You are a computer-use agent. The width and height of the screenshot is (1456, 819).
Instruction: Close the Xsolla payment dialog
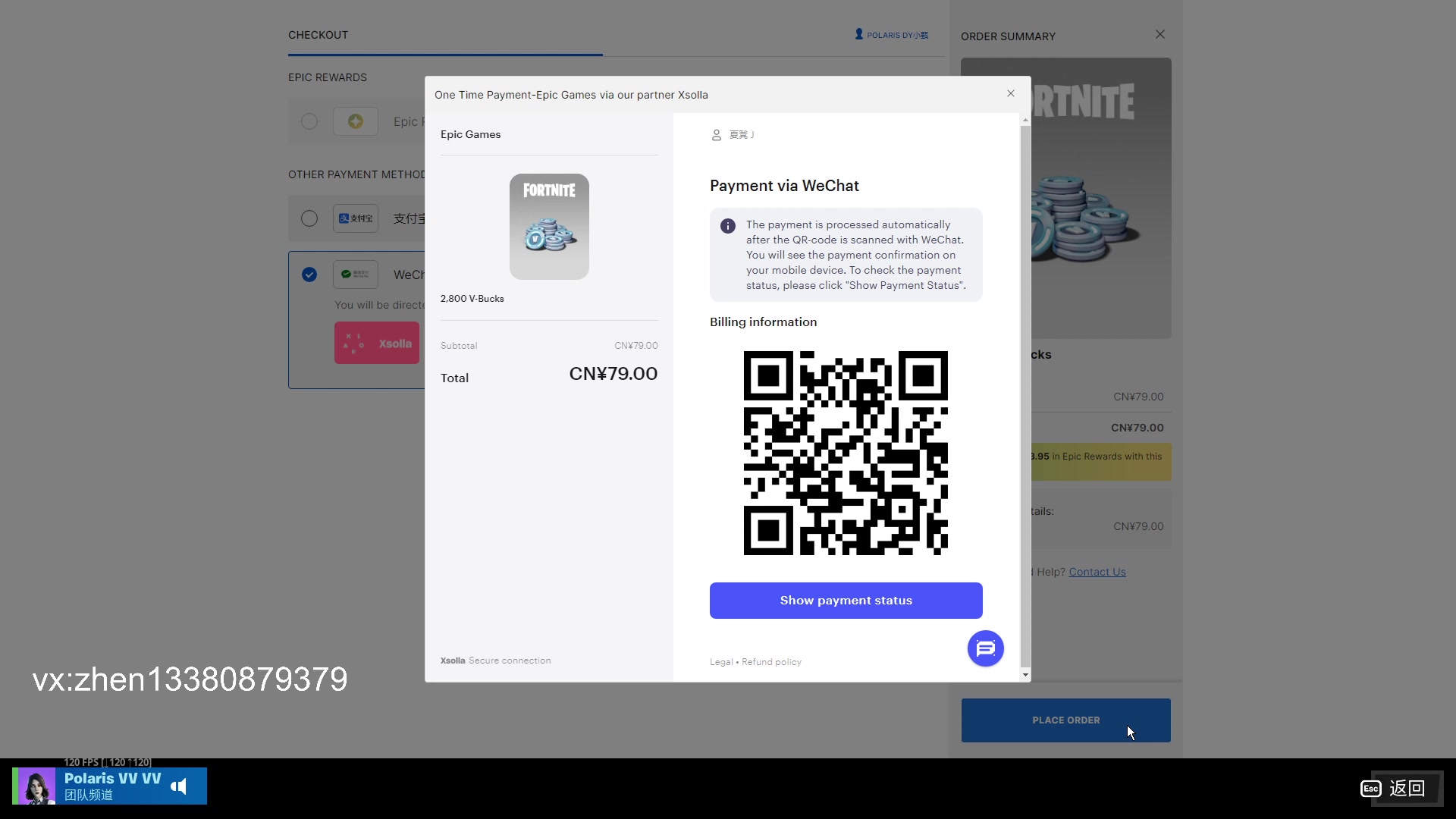click(x=1011, y=93)
